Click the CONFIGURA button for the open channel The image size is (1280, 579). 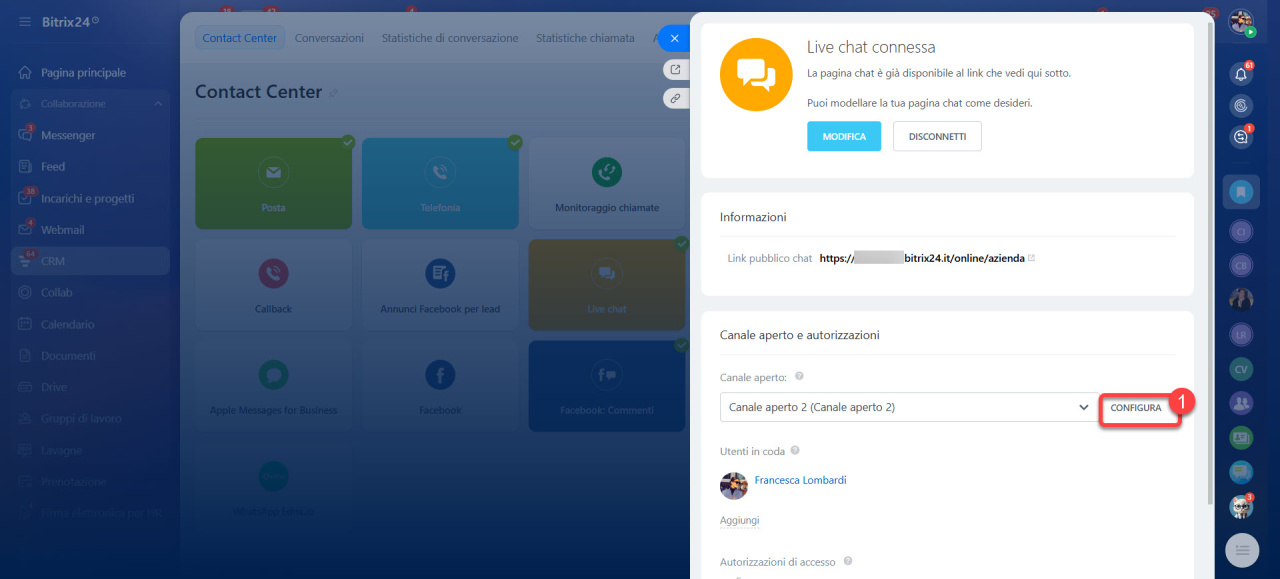(x=1136, y=408)
